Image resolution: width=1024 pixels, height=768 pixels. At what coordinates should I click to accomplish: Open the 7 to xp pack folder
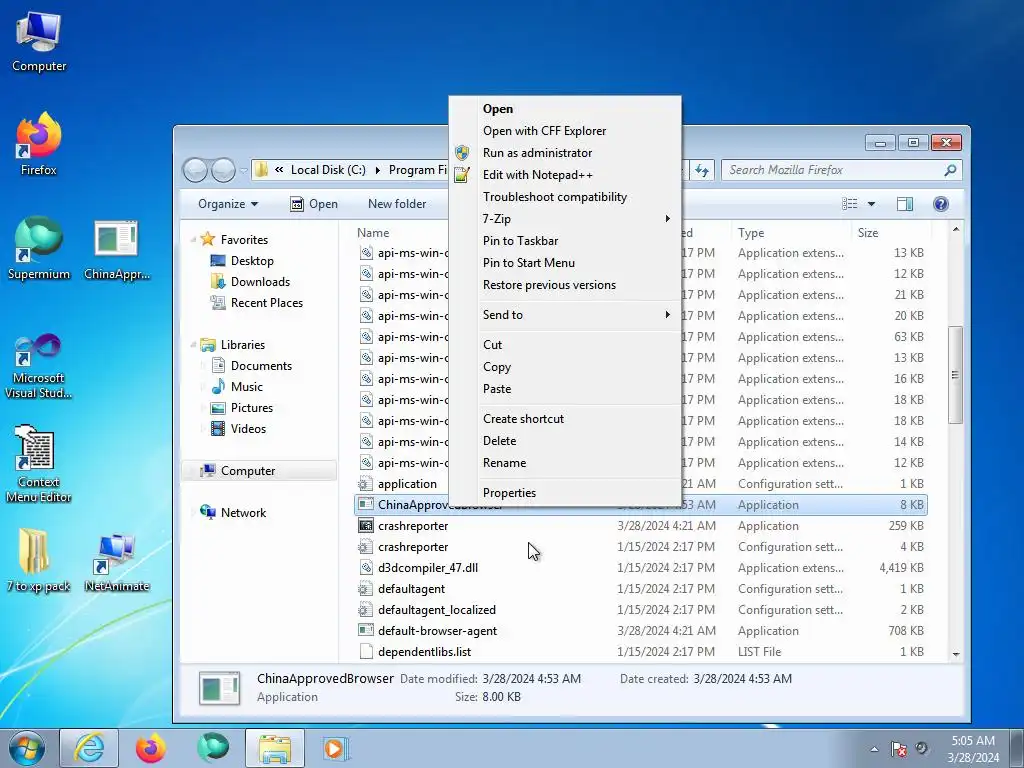[39, 560]
